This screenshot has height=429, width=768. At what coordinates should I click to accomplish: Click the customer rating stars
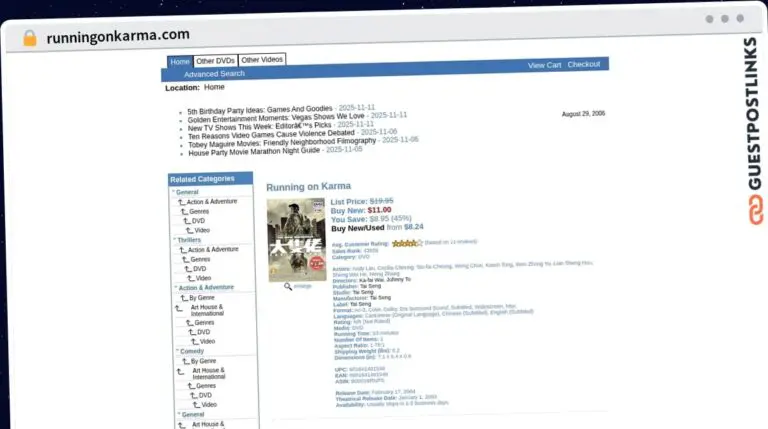[407, 243]
